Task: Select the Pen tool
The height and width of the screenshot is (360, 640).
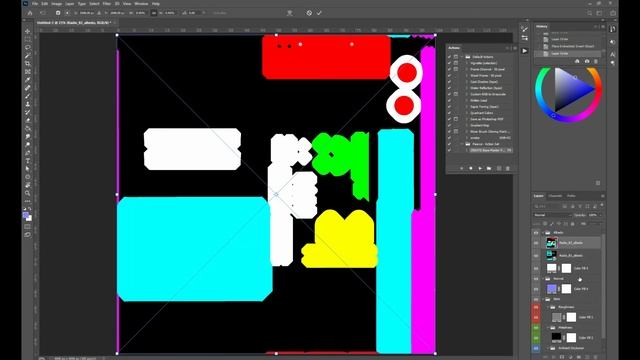Action: coord(28,153)
